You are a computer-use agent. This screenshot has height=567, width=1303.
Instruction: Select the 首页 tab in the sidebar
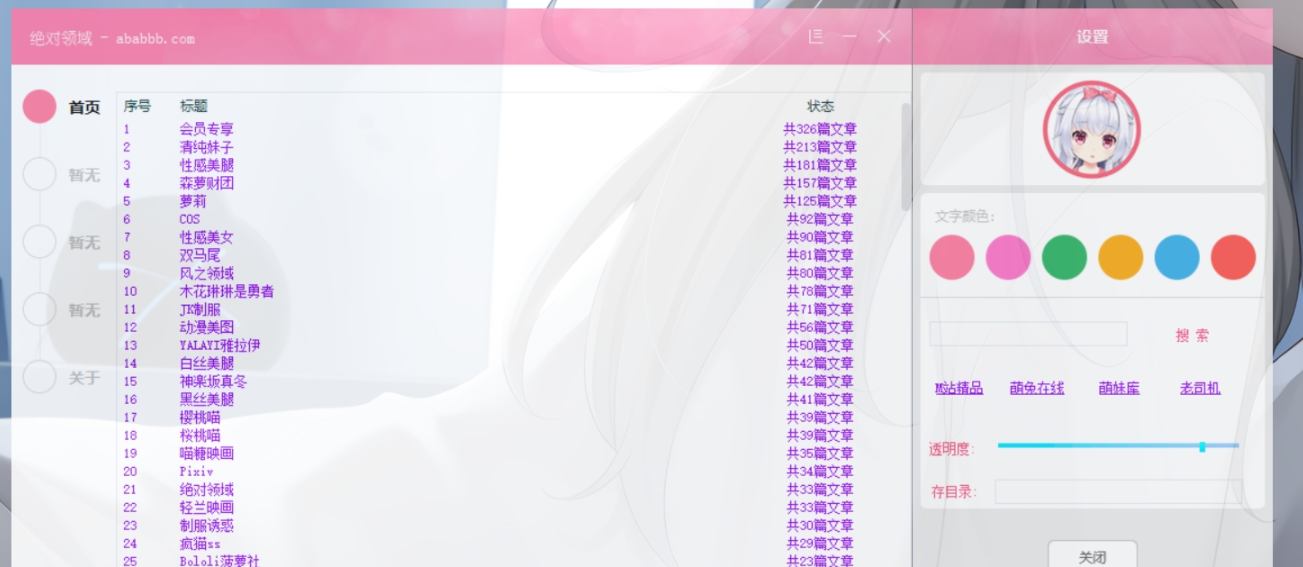[84, 107]
